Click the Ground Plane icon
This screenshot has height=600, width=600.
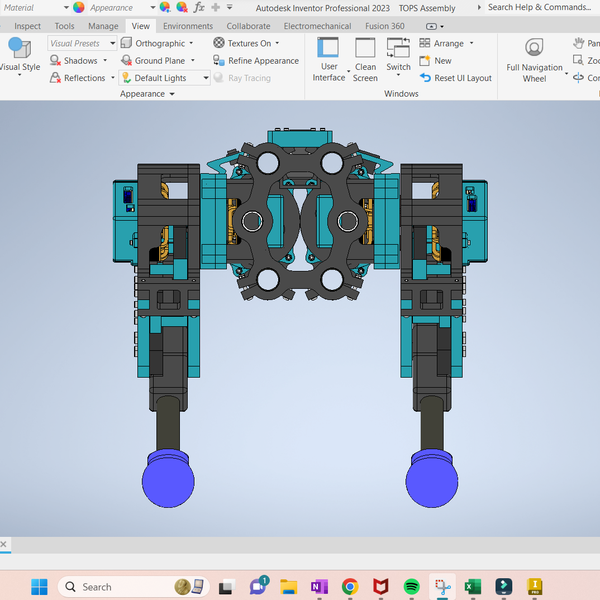[126, 60]
